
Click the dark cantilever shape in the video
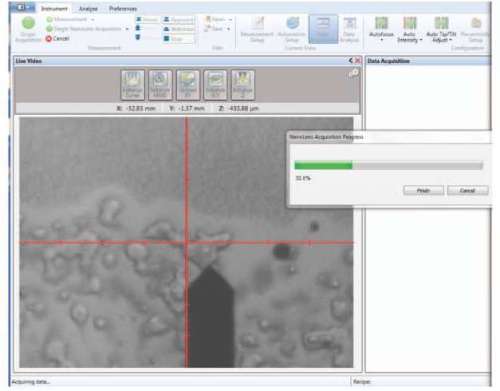pyautogui.click(x=211, y=318)
